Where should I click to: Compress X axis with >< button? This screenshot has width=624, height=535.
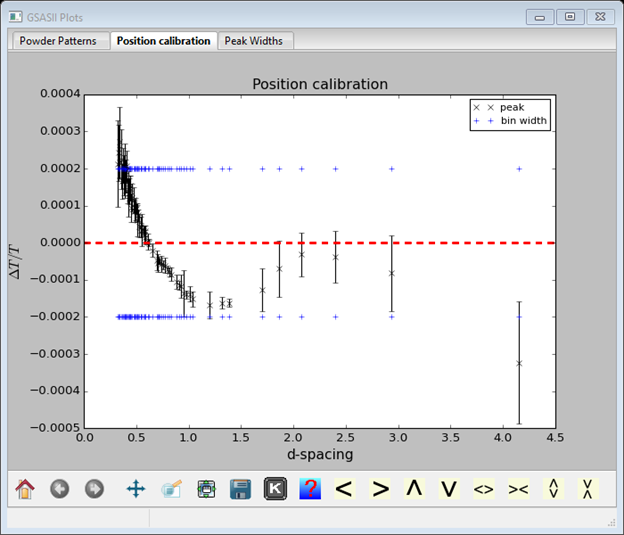pyautogui.click(x=518, y=489)
